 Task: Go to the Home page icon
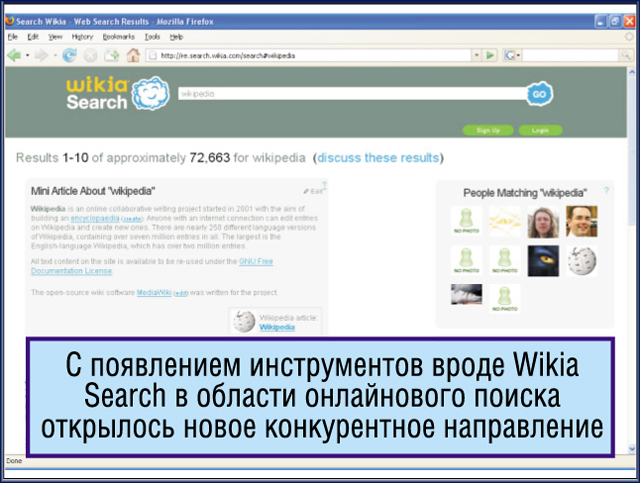[x=133, y=55]
